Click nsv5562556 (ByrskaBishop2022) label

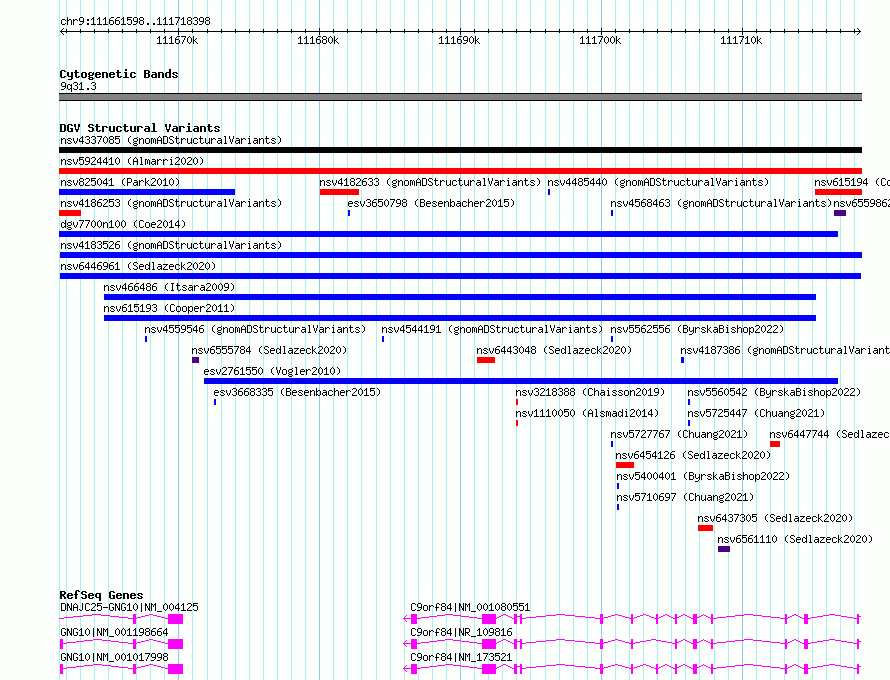click(x=697, y=329)
